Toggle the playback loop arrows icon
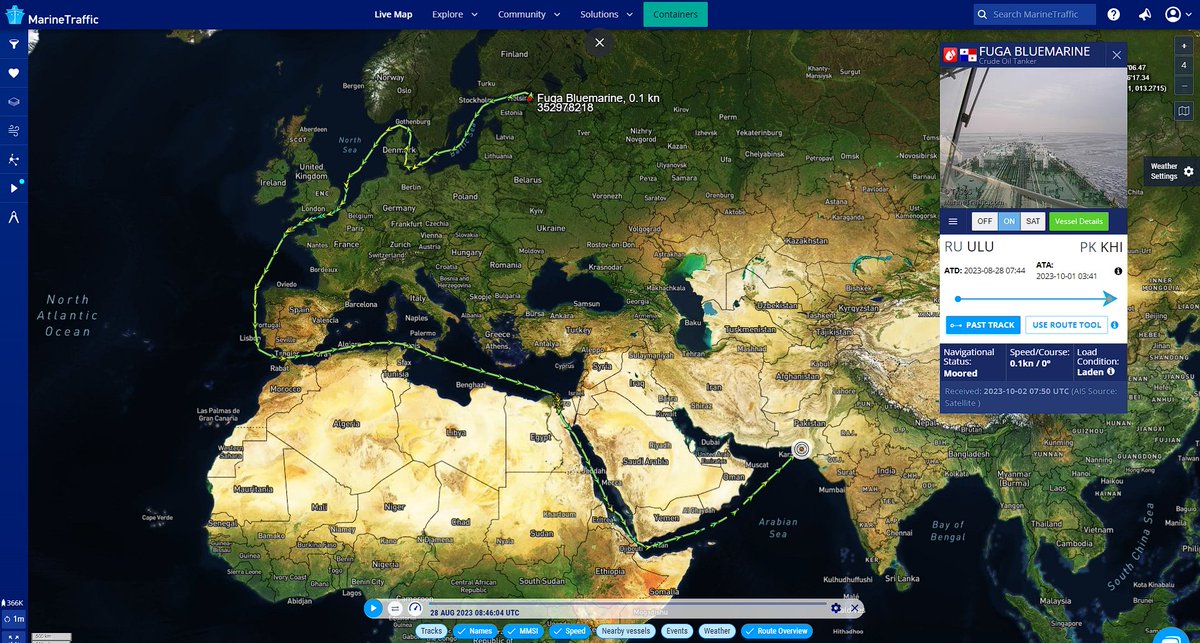Image resolution: width=1200 pixels, height=643 pixels. click(395, 608)
